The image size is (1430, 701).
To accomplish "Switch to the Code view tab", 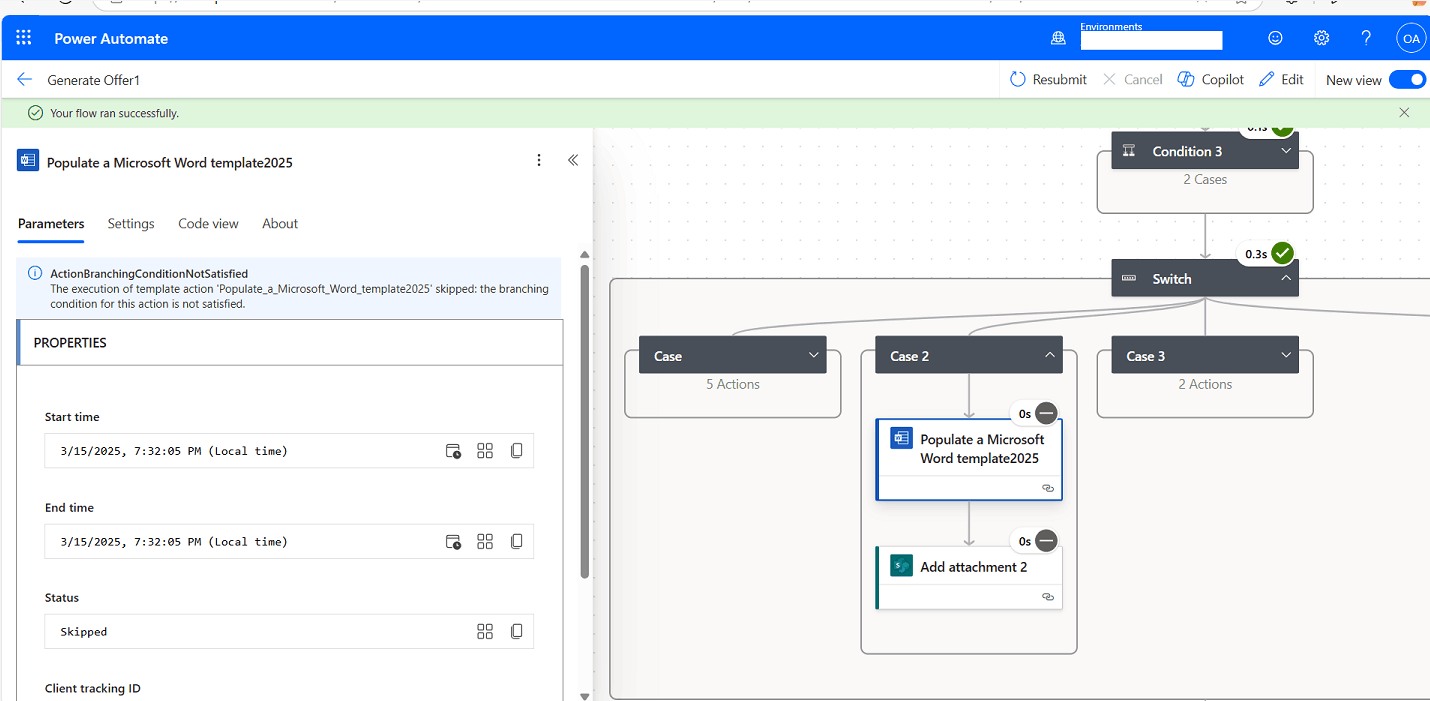I will 208,224.
